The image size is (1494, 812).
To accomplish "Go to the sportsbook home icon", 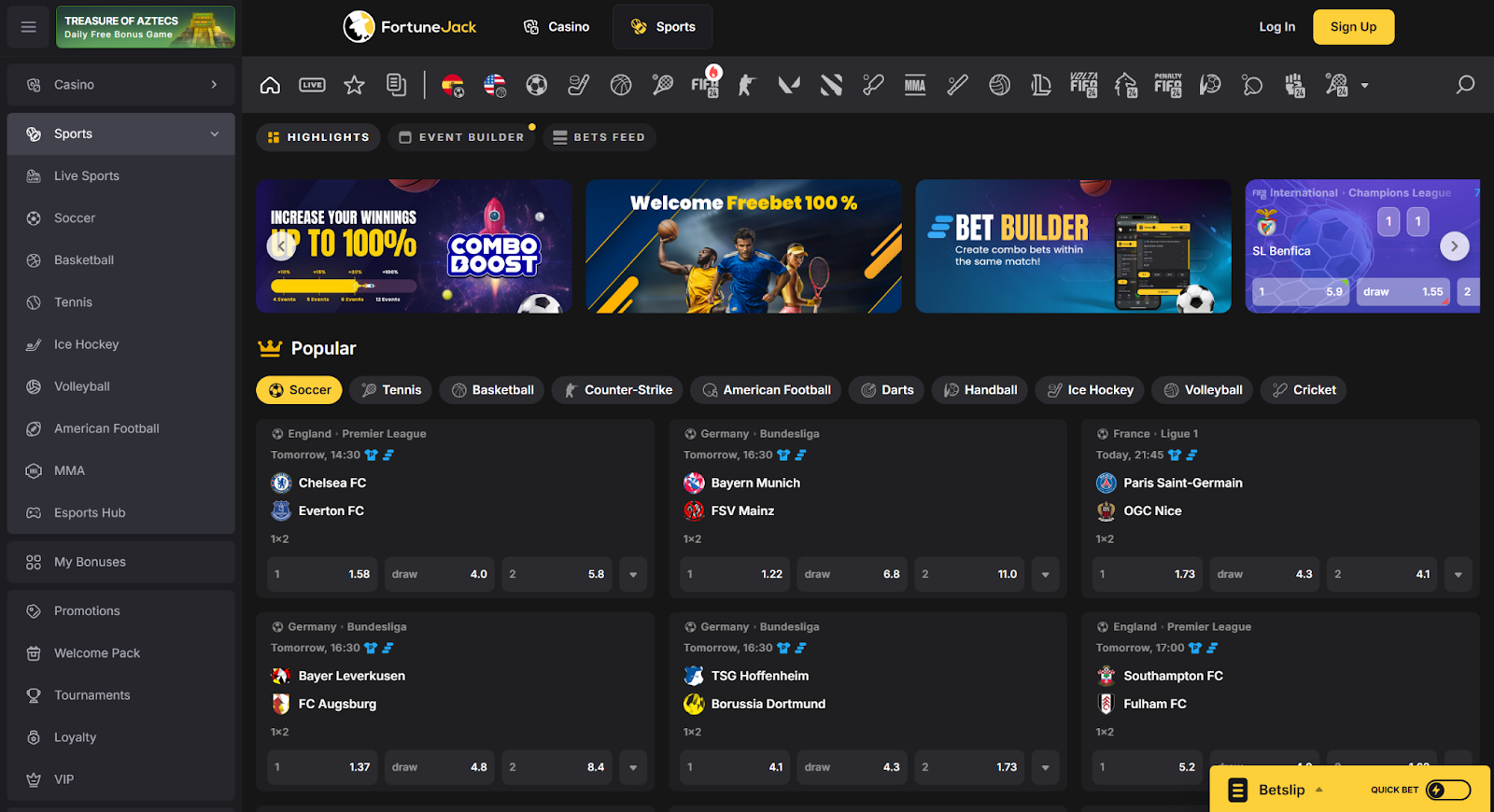I will click(270, 85).
